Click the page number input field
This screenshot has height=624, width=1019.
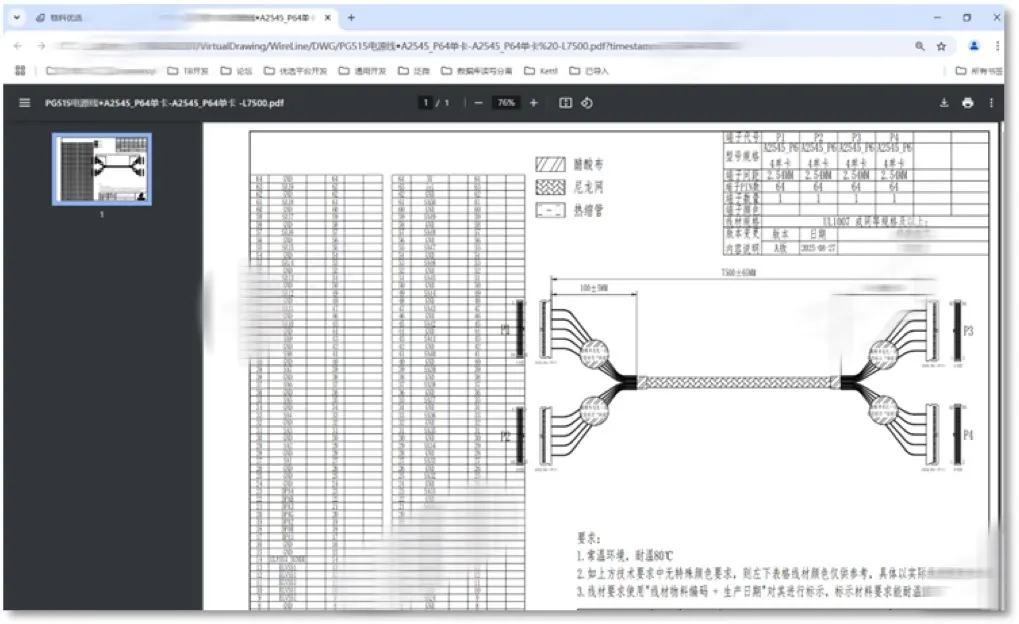point(425,103)
